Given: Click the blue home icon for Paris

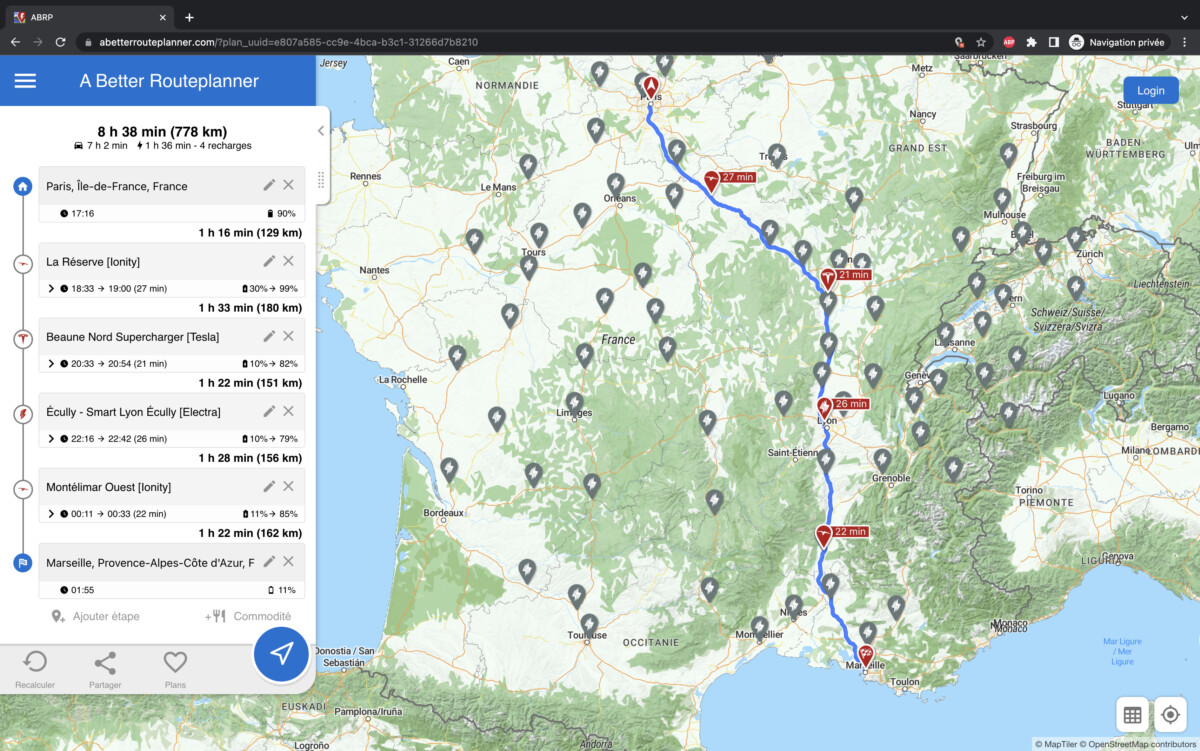Looking at the screenshot, I should point(22,187).
